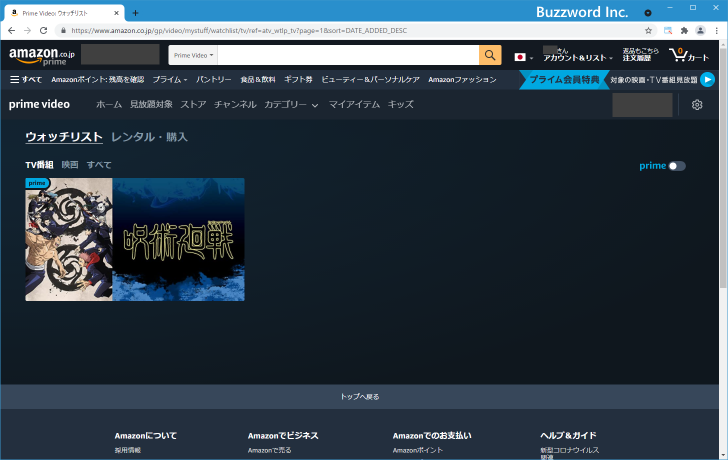Image resolution: width=728 pixels, height=460 pixels.
Task: Open the Prime Video search category dropdown
Action: click(x=193, y=55)
